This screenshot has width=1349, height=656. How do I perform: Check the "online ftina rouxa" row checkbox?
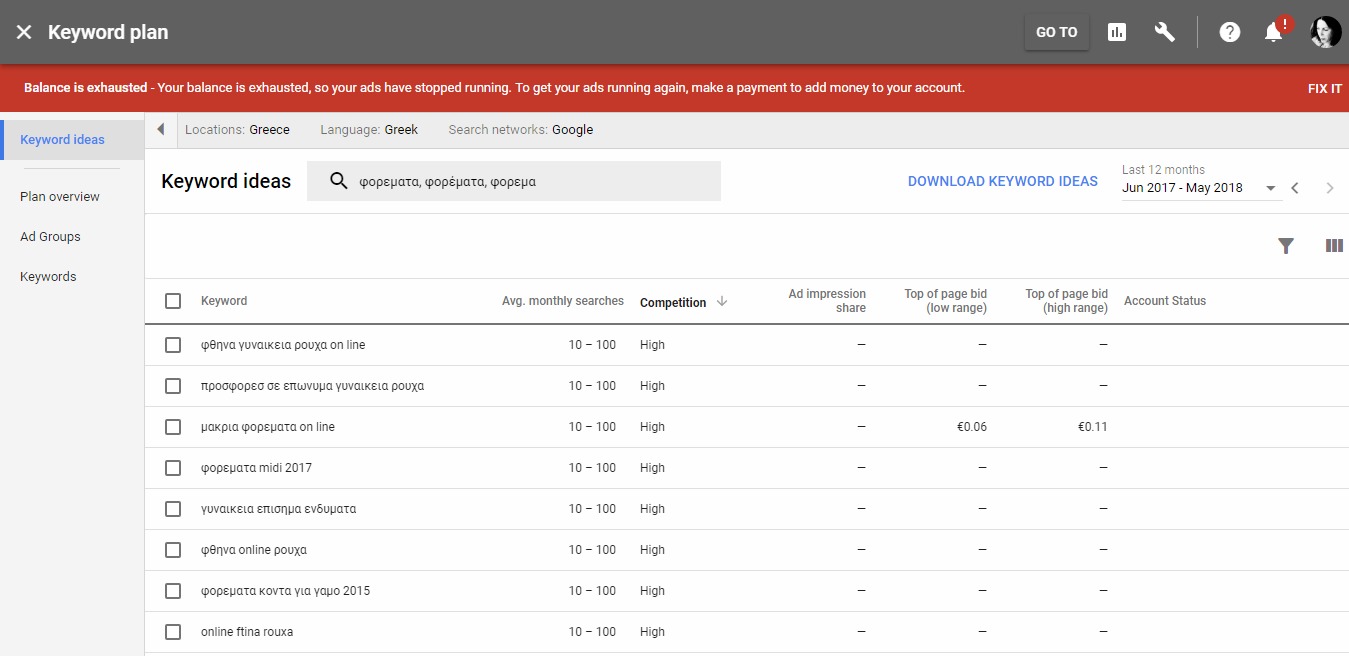[173, 632]
